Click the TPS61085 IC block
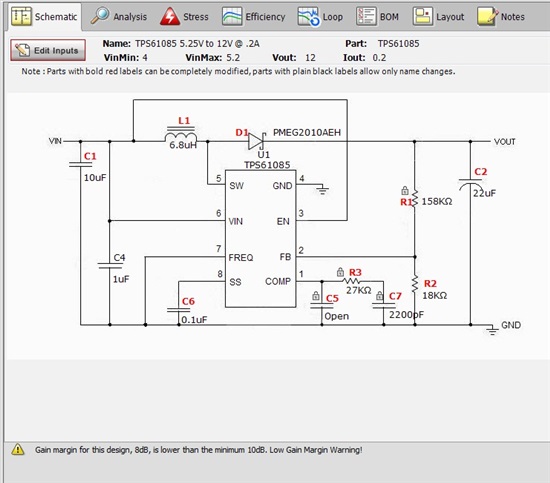The height and width of the screenshot is (483, 550). [x=261, y=239]
